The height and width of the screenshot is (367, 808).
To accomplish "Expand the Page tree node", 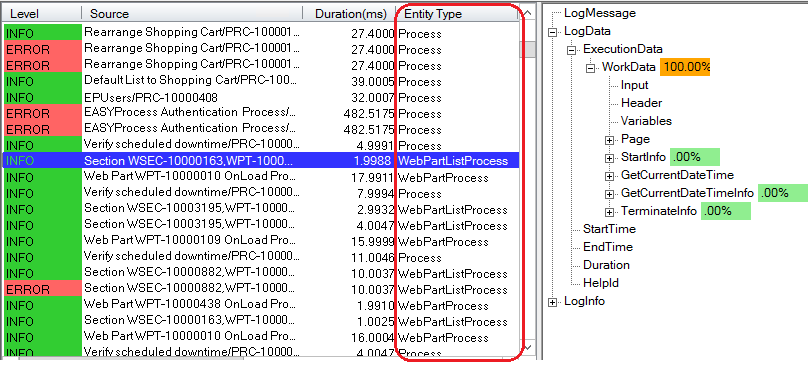I will pos(610,140).
